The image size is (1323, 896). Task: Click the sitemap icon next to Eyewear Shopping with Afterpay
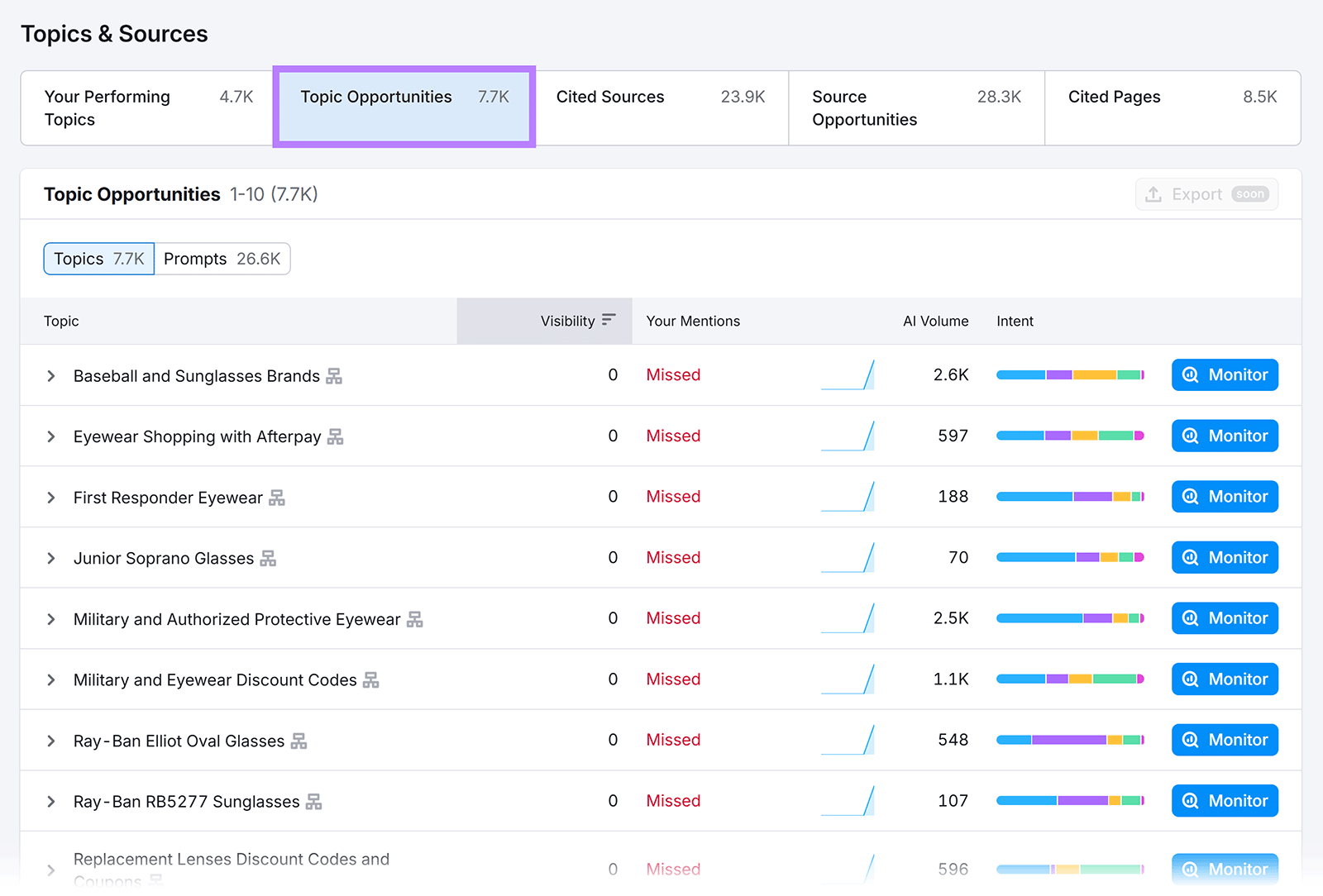point(335,436)
